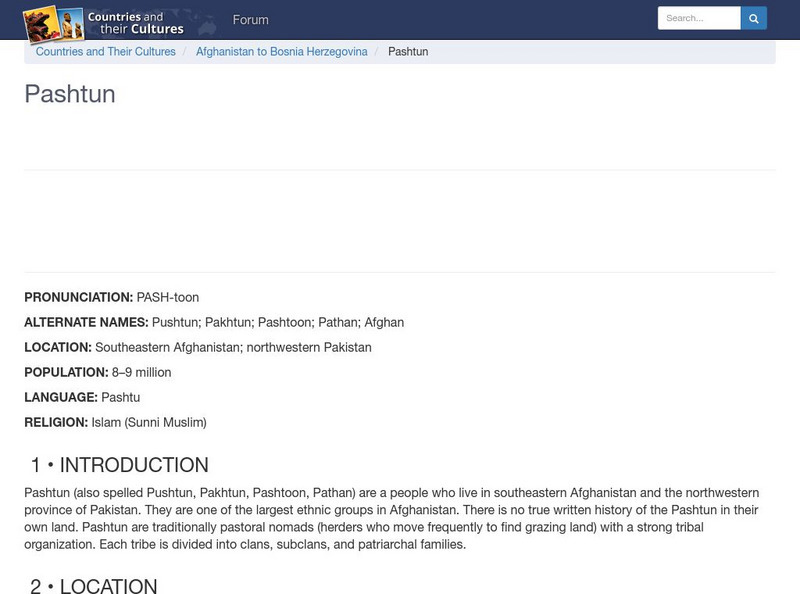Click the PASH-toon pronunciation text
Image resolution: width=800 pixels, height=594 pixels.
166,297
